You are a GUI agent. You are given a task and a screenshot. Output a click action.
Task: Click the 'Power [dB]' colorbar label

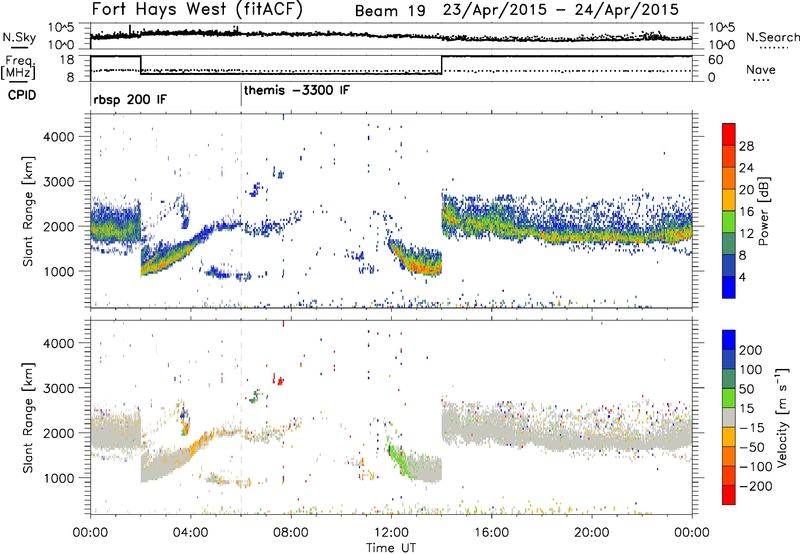click(x=764, y=211)
